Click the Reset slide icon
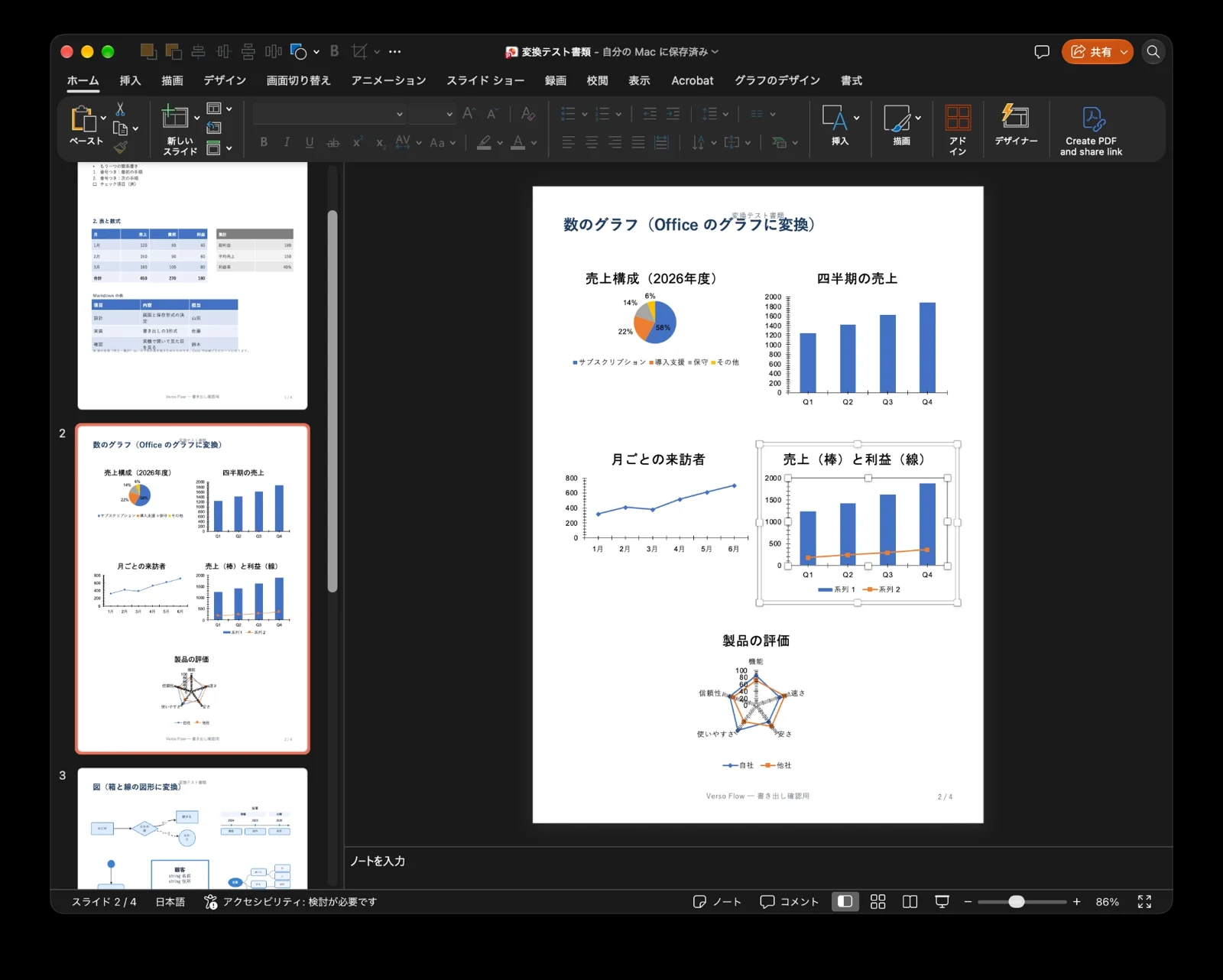Screen dimensions: 1223x980 coord(214,128)
